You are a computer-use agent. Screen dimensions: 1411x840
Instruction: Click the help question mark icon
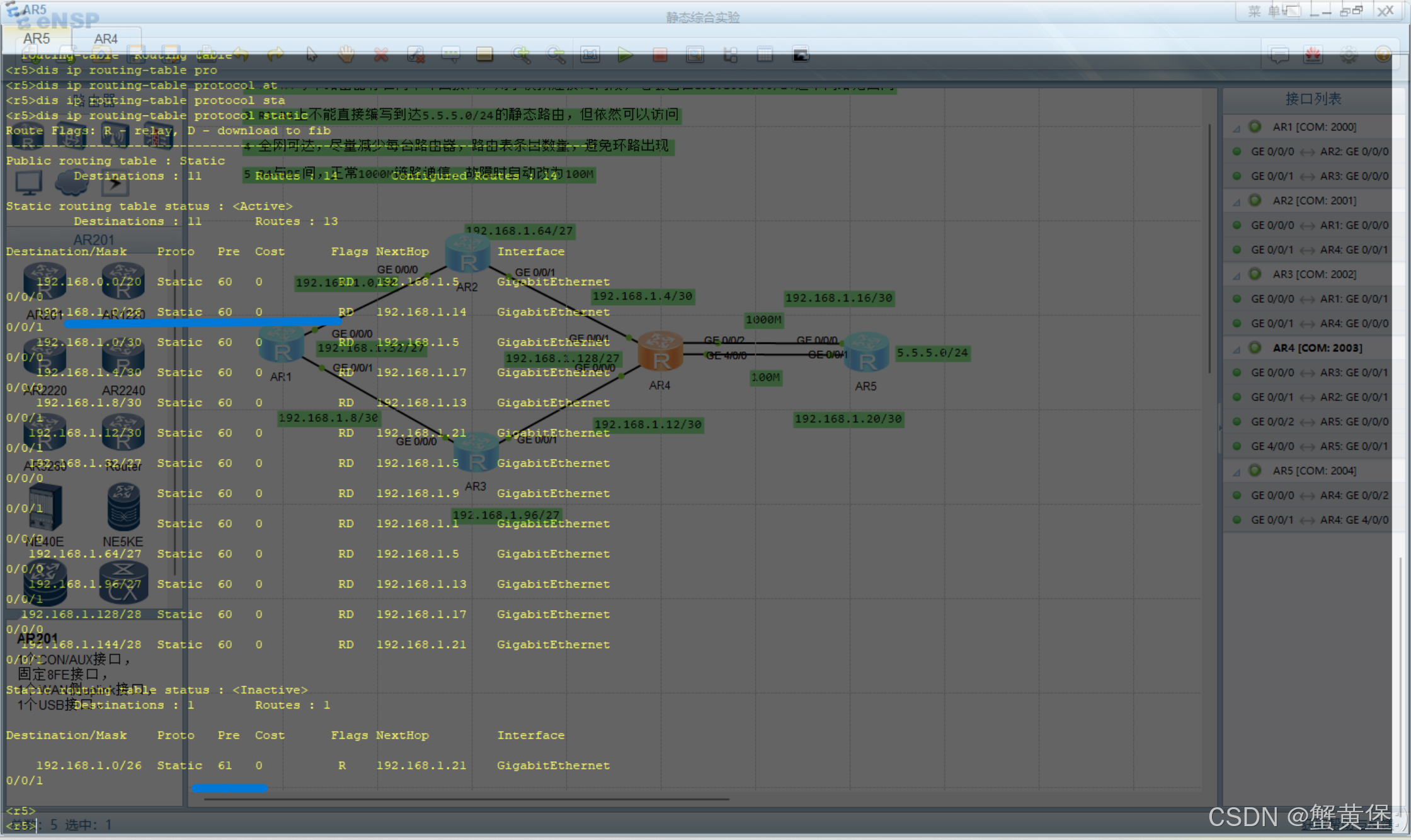(1383, 55)
